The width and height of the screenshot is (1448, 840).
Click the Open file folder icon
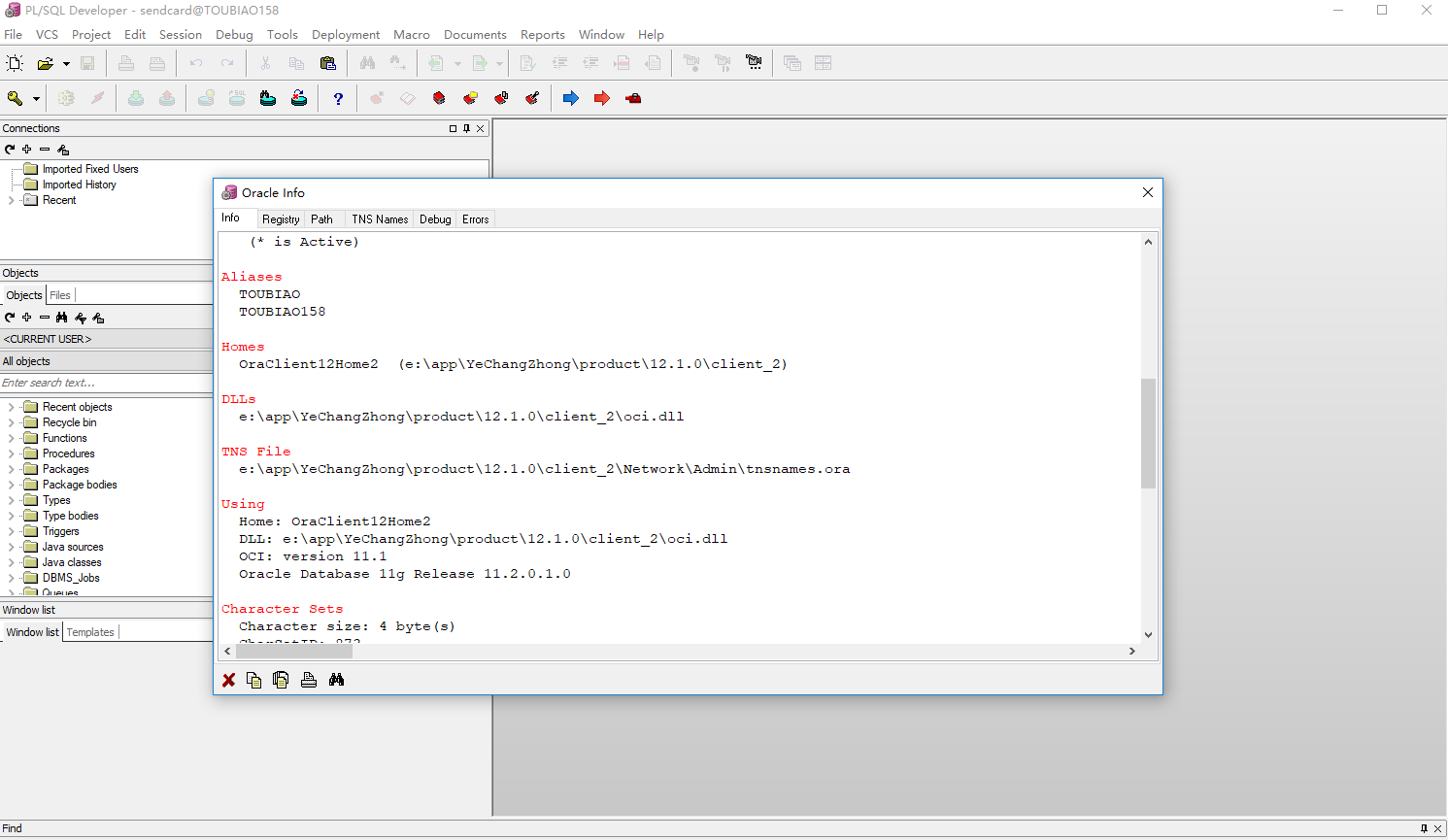45,63
